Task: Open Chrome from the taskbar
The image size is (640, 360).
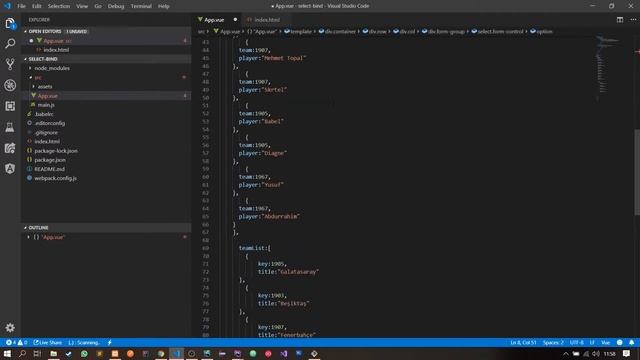Action: (161, 353)
